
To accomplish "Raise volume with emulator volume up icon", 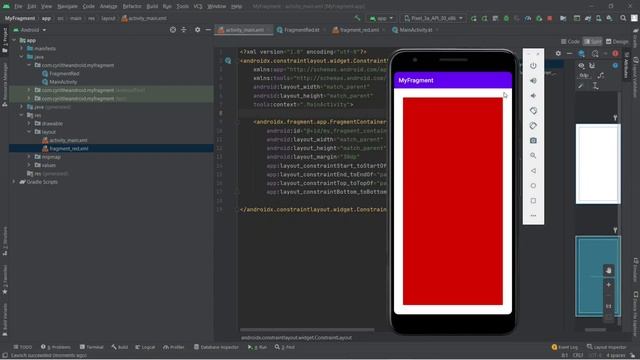I will [x=533, y=81].
